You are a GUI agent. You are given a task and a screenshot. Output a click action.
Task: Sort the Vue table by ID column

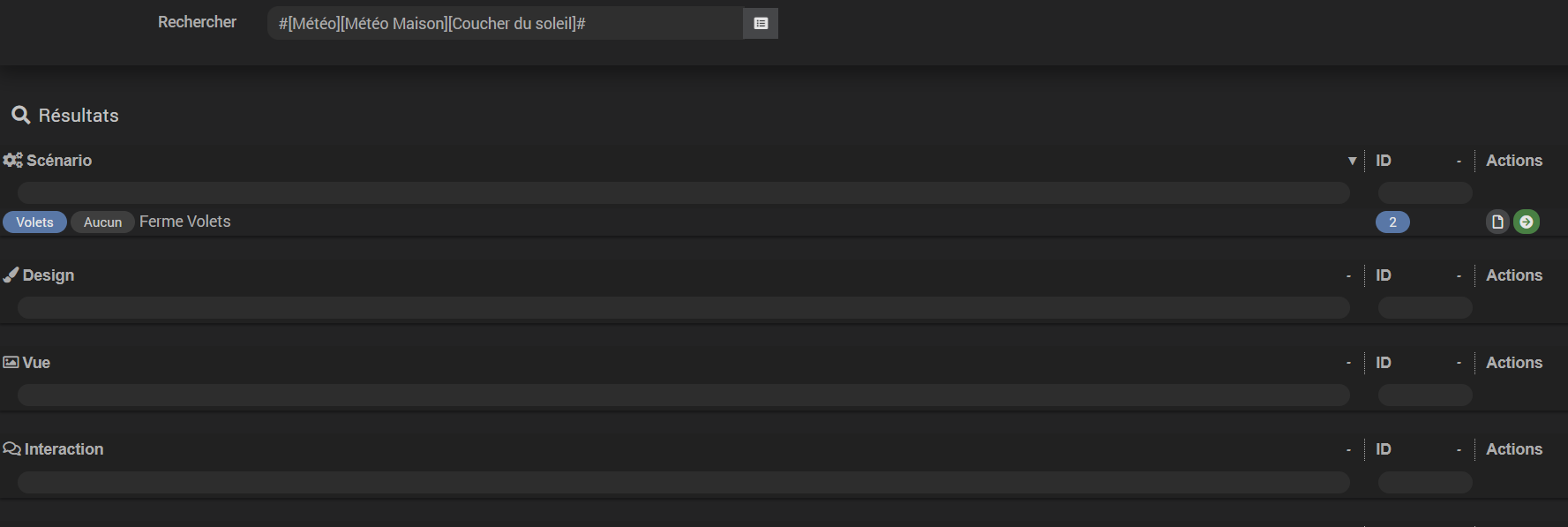click(1384, 363)
